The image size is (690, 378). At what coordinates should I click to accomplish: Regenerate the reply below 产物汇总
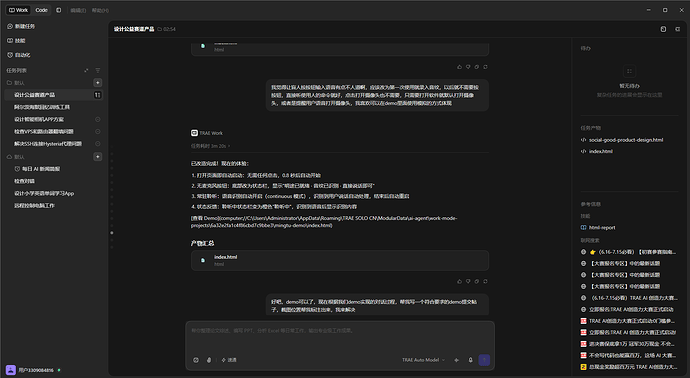point(485,281)
